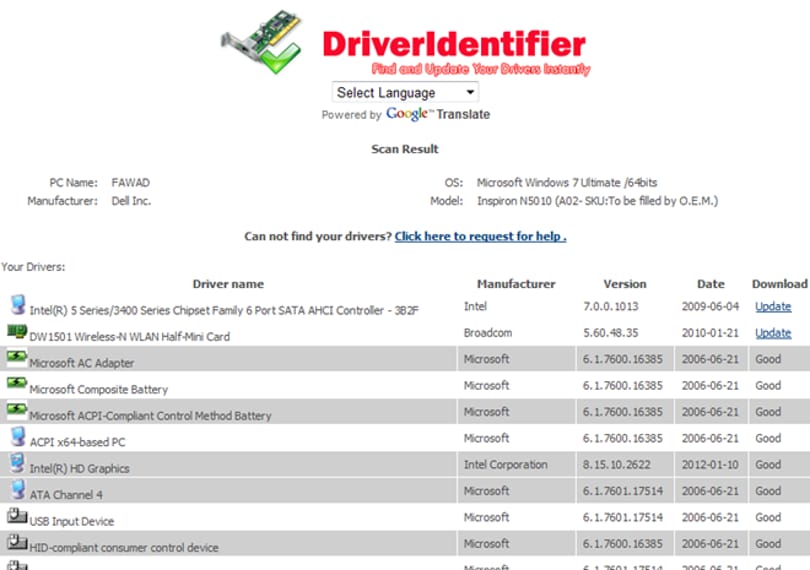The width and height of the screenshot is (810, 570).
Task: Click the Download column header
Action: tap(779, 284)
